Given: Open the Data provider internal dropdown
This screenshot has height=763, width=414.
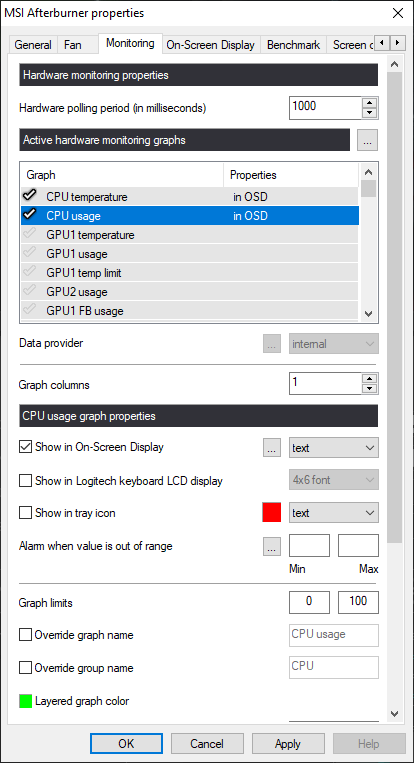Looking at the screenshot, I should coord(334,344).
